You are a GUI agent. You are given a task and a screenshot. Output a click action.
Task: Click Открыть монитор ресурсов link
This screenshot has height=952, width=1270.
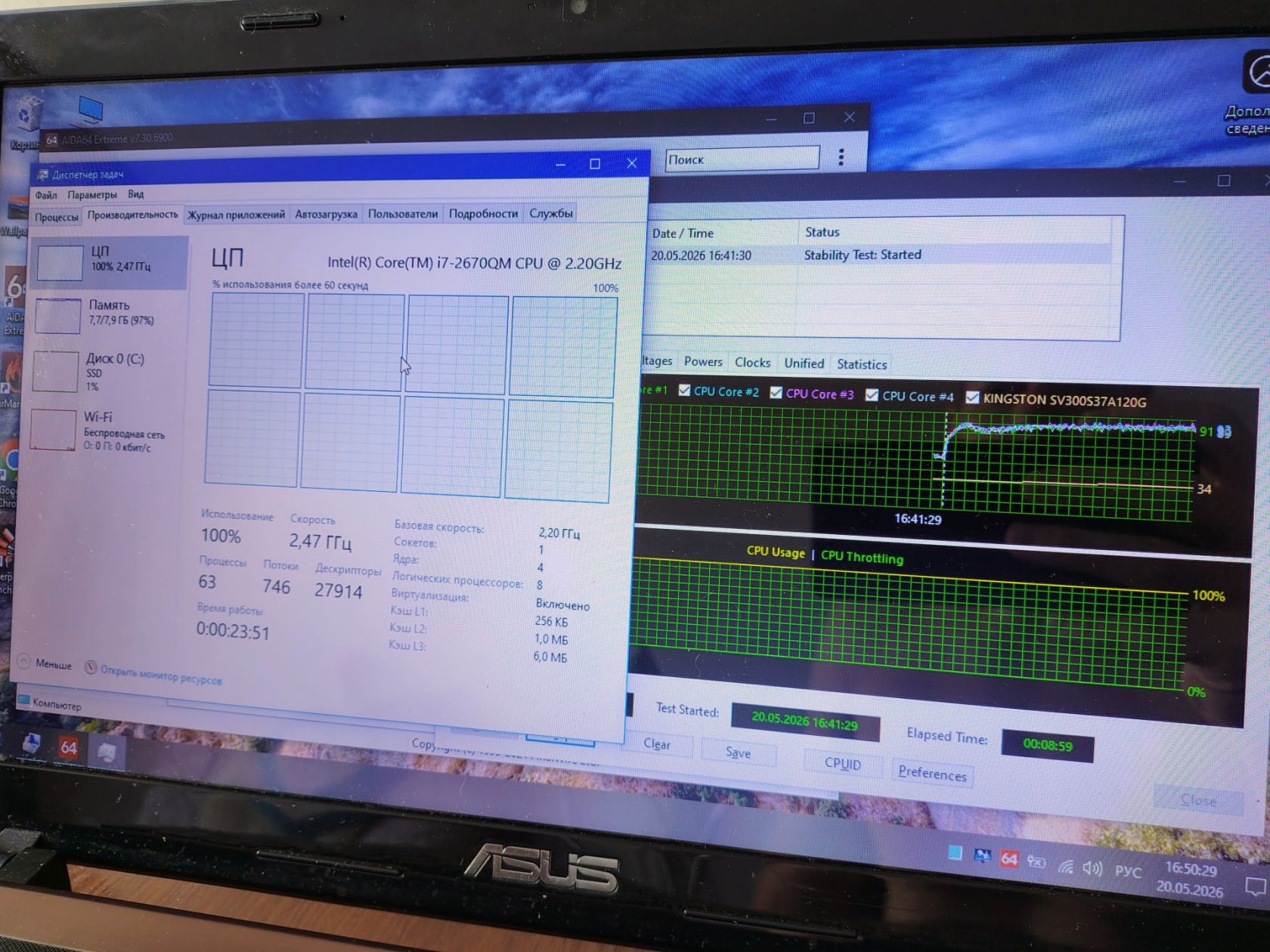[161, 675]
